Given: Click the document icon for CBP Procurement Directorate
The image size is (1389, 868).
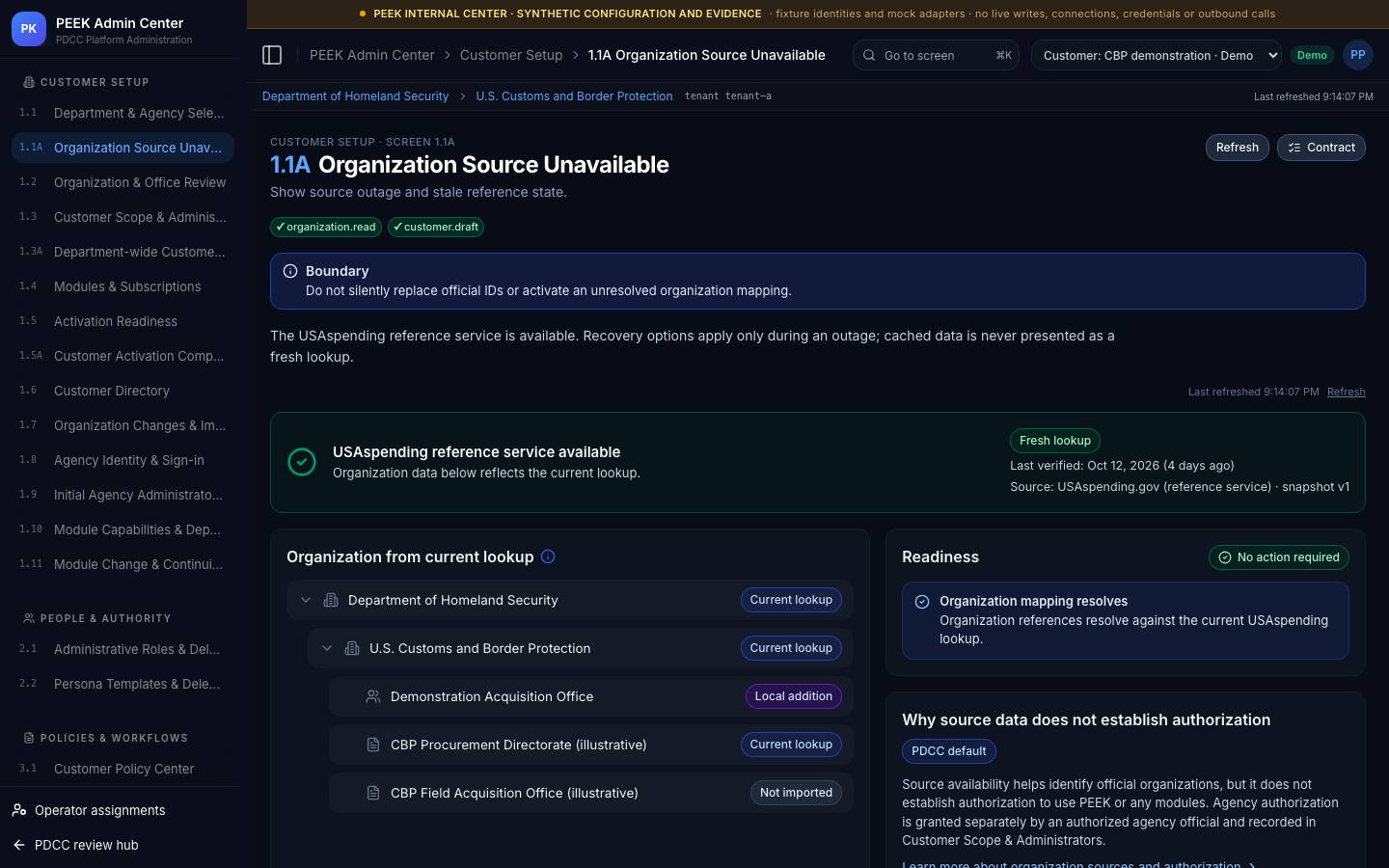Looking at the screenshot, I should tap(373, 745).
